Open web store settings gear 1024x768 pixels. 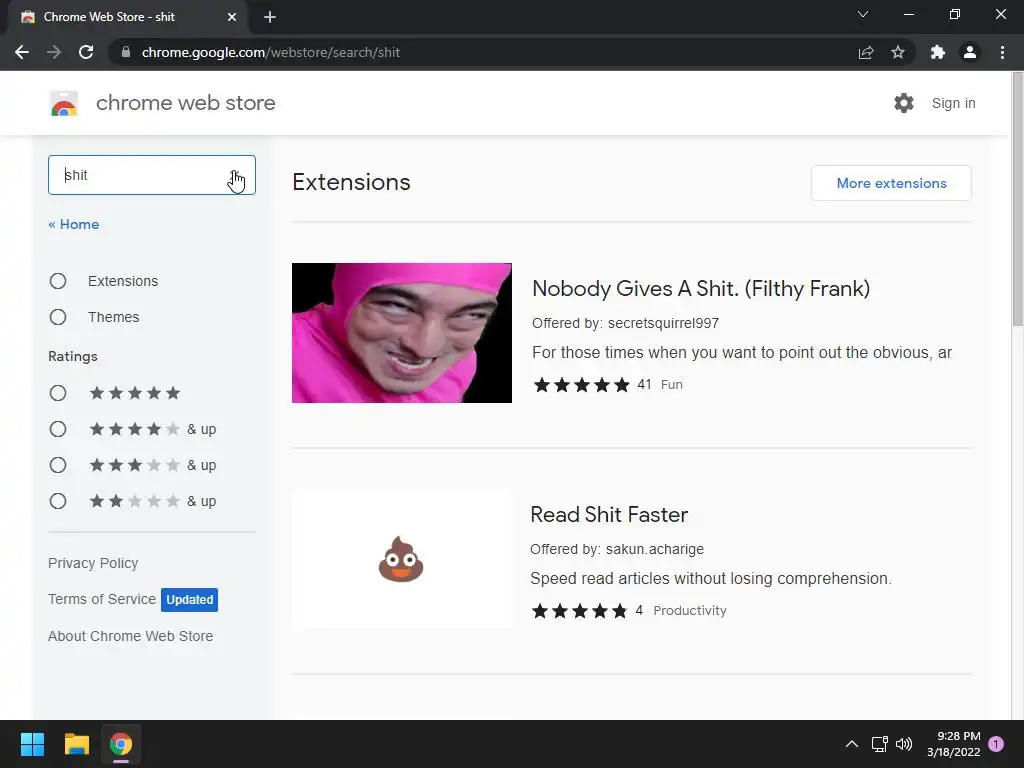pyautogui.click(x=904, y=103)
